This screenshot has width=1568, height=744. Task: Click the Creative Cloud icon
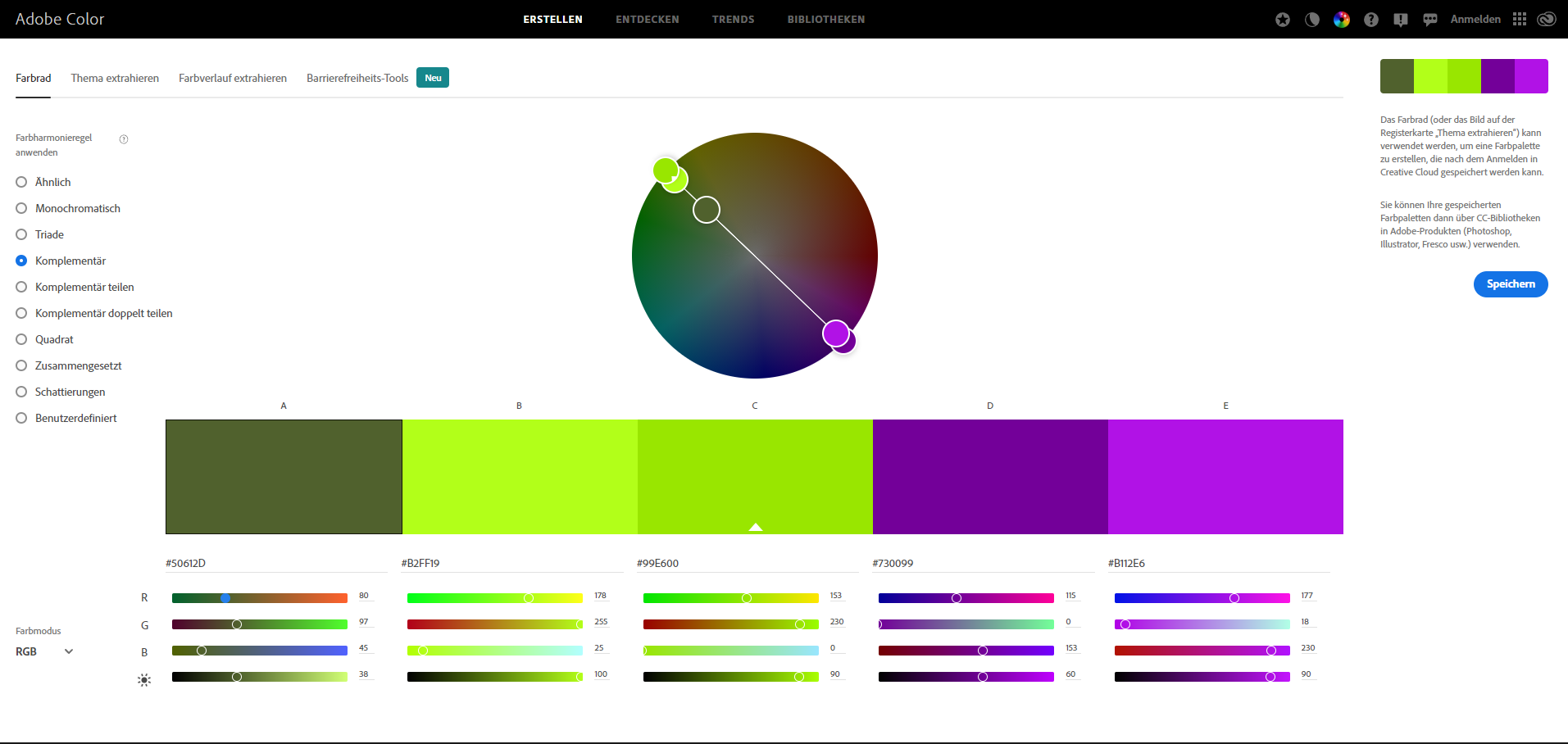1547,20
